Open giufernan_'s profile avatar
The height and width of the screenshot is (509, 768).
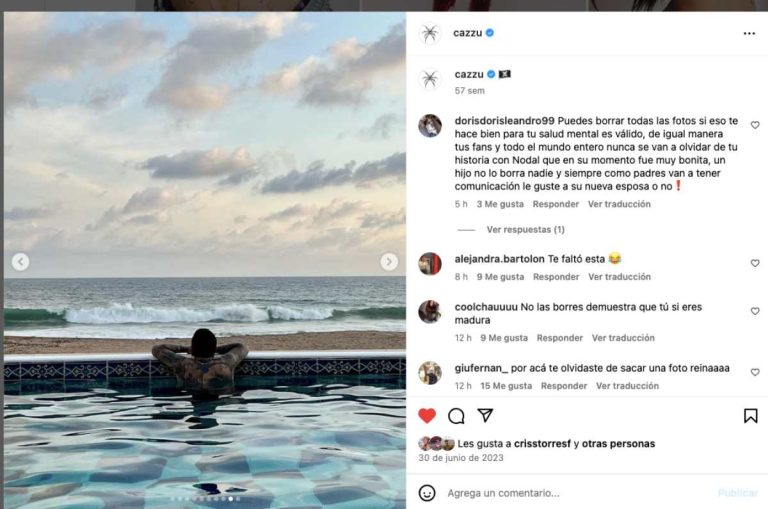tap(430, 373)
